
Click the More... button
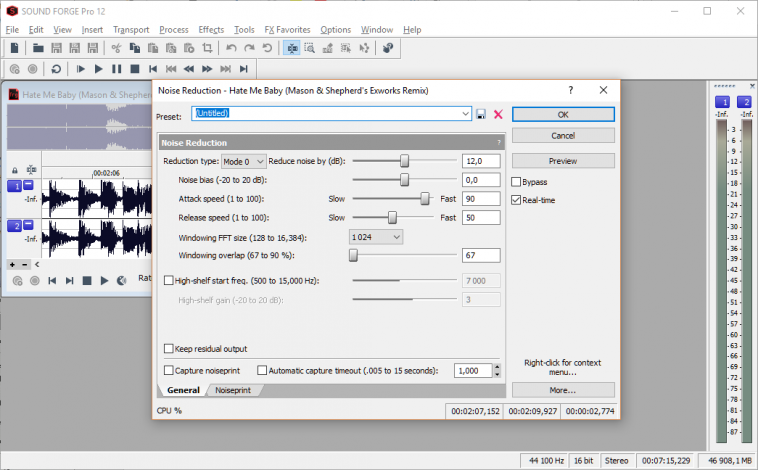tap(563, 390)
